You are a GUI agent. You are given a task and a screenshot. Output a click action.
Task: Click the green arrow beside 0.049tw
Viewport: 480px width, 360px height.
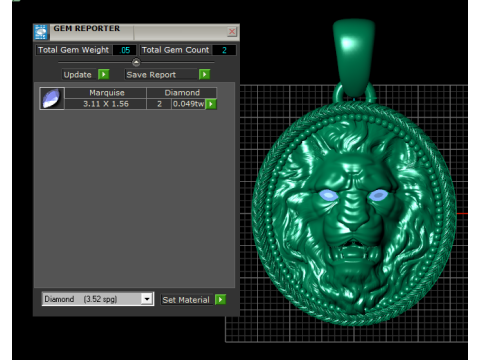[211, 104]
